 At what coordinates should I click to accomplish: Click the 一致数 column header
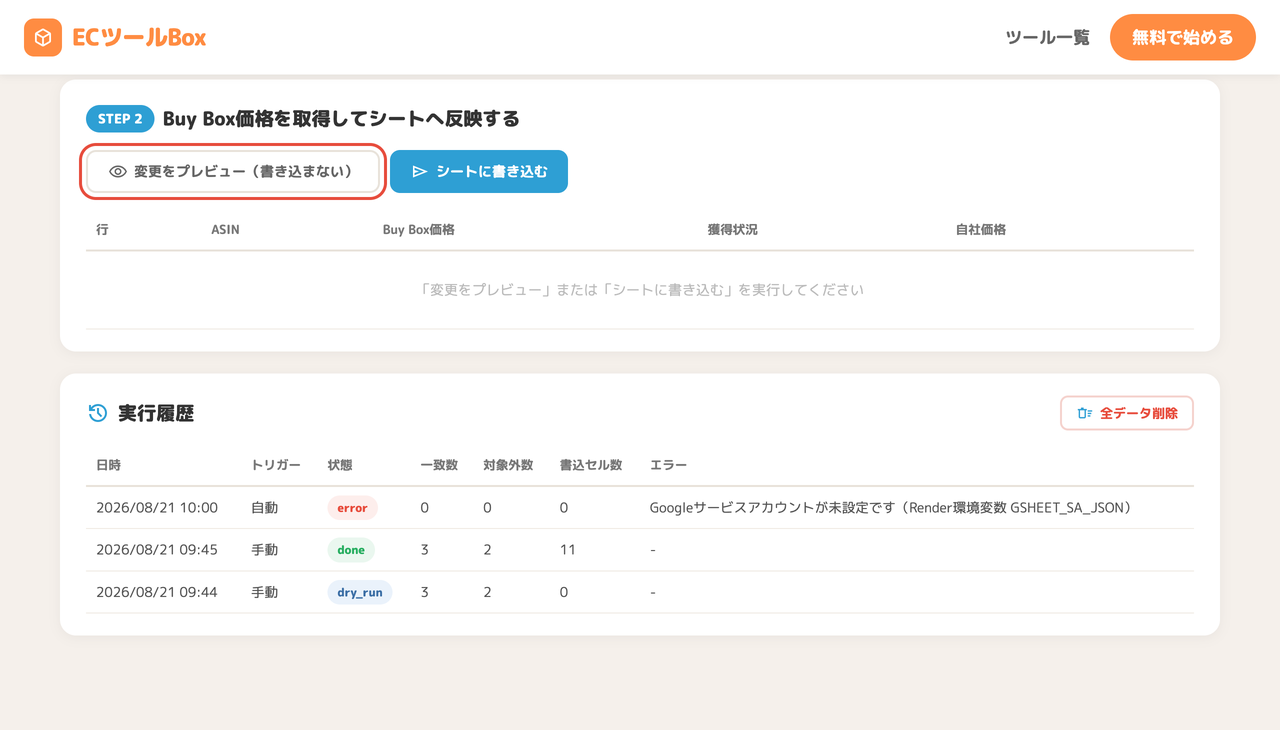(x=439, y=465)
